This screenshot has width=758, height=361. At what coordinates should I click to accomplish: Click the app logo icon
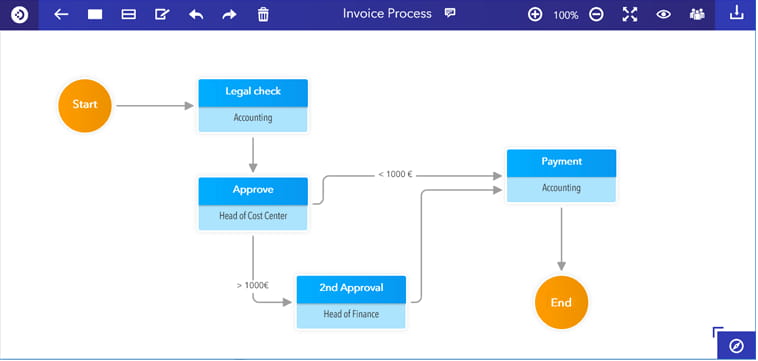click(19, 14)
